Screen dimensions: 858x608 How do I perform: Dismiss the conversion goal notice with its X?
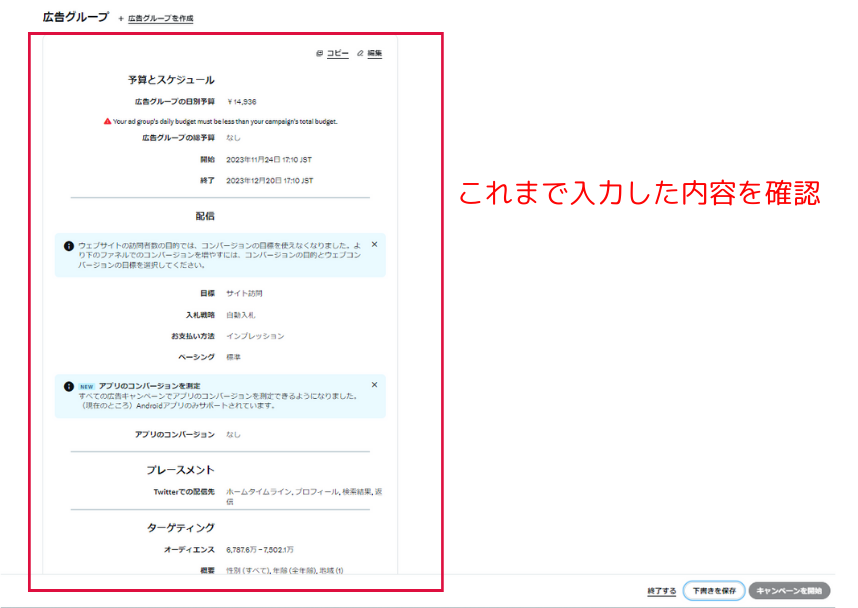click(375, 244)
